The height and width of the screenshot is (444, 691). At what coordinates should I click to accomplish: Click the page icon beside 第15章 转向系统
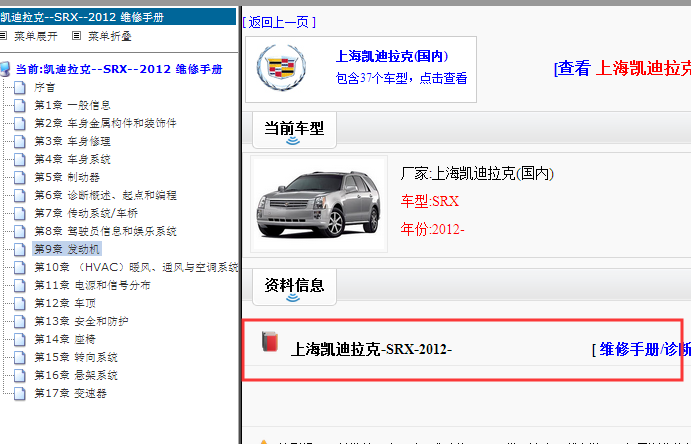(x=20, y=358)
